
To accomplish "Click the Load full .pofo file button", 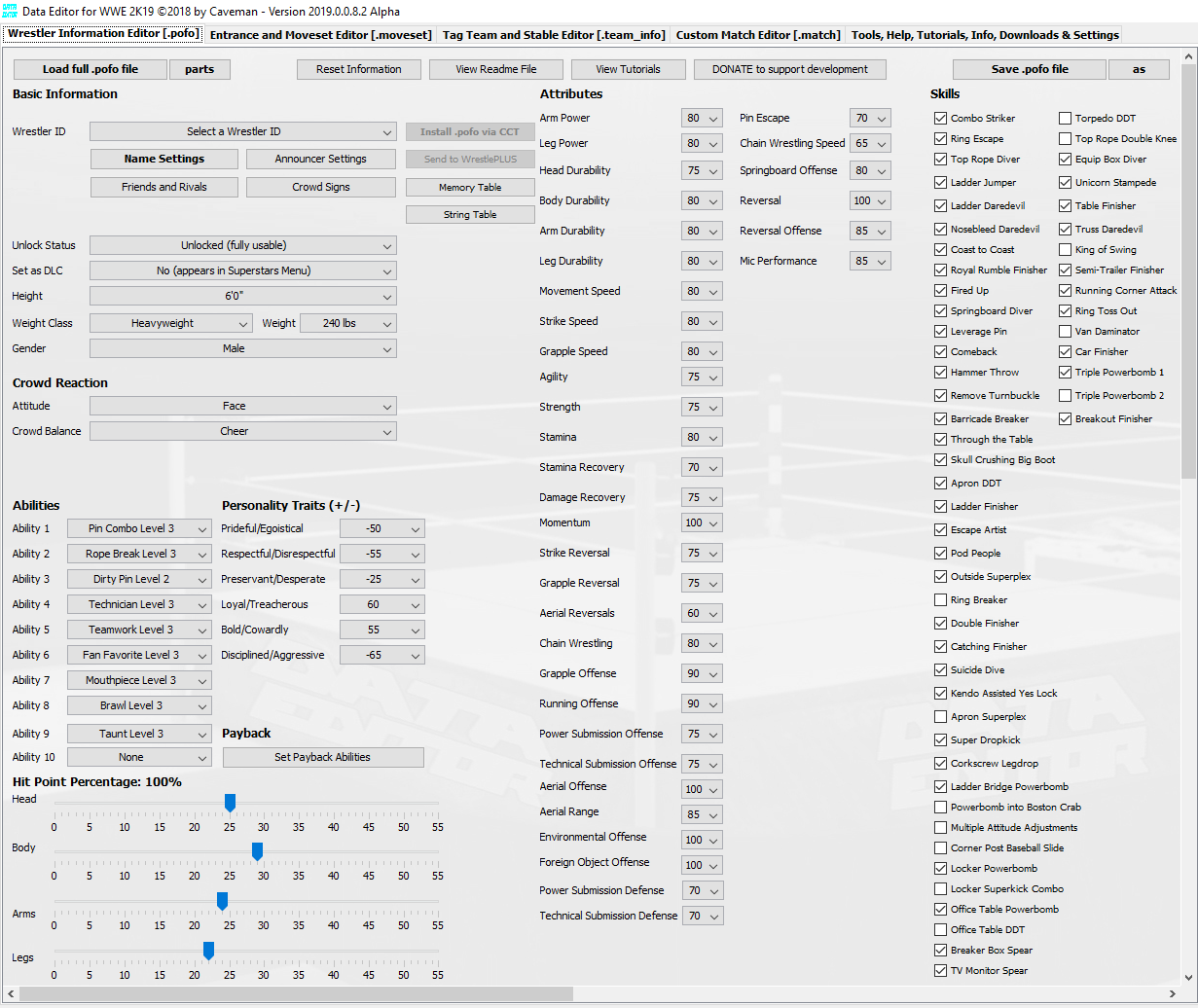I will tap(91, 70).
